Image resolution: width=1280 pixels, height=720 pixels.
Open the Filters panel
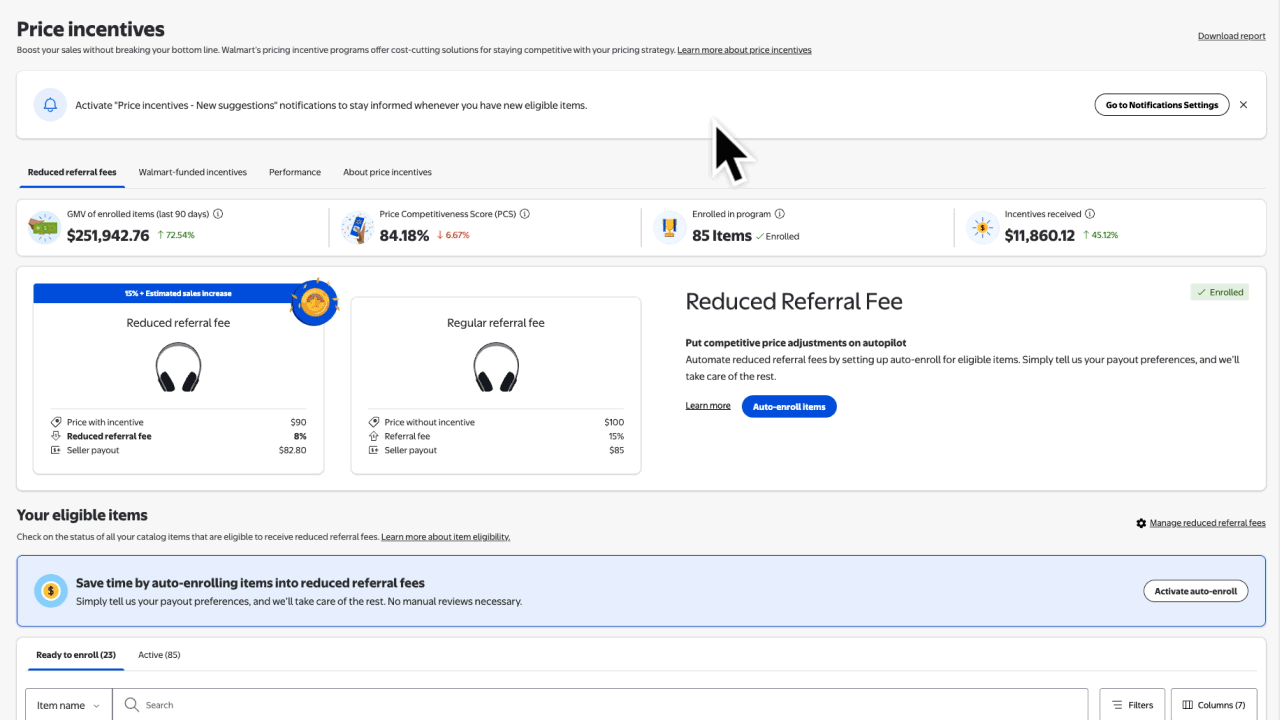coord(1132,705)
